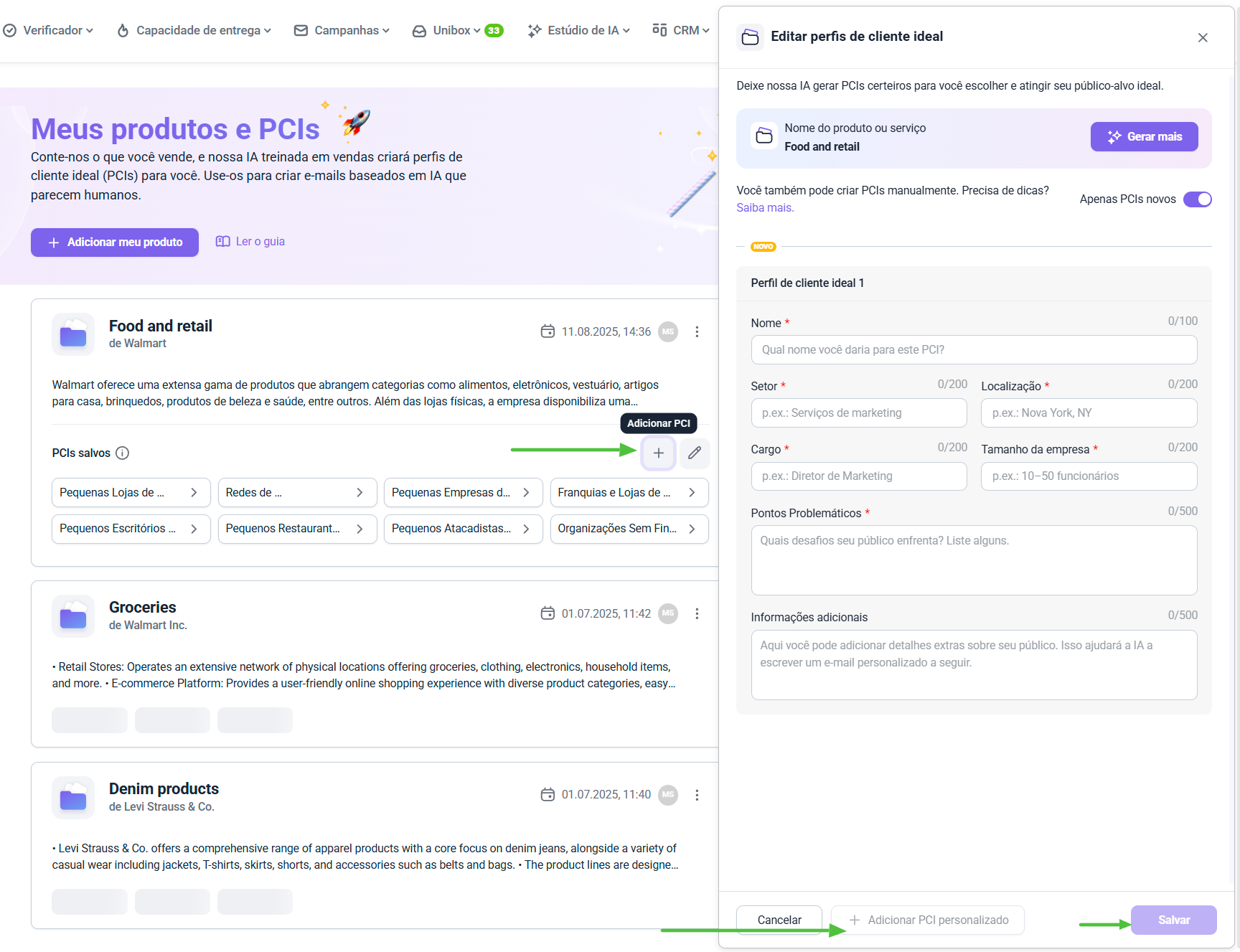Click the edit PCIs pencil icon

tap(695, 453)
